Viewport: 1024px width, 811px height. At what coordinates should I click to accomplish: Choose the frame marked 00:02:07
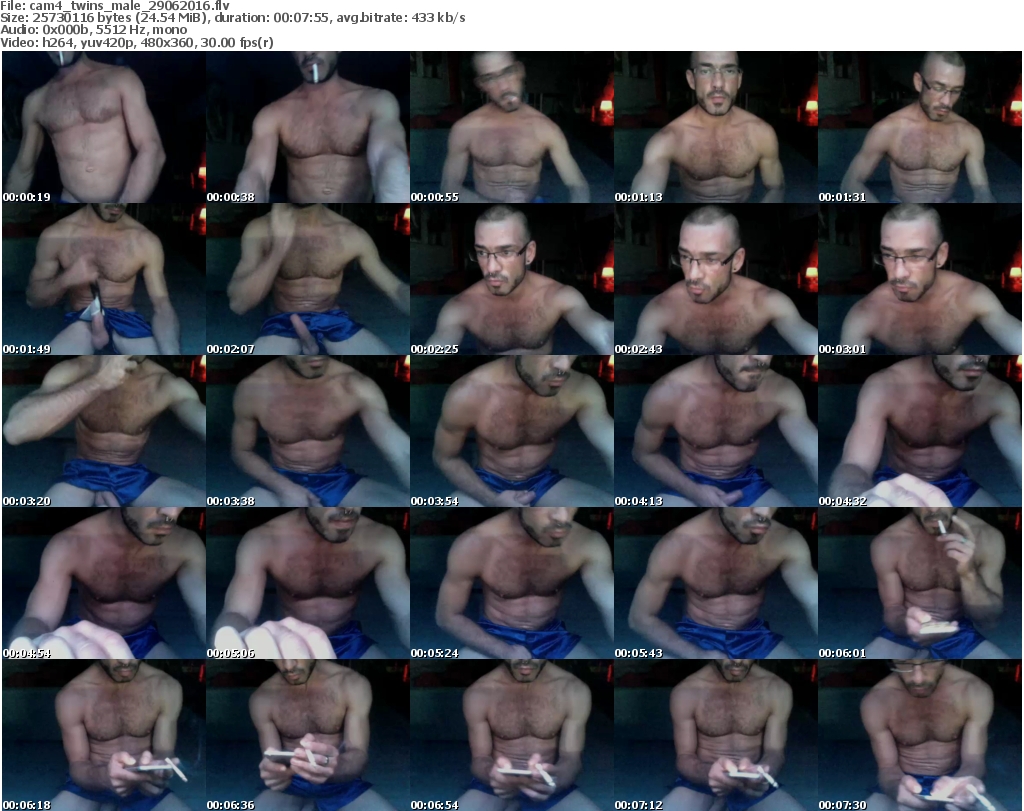308,279
